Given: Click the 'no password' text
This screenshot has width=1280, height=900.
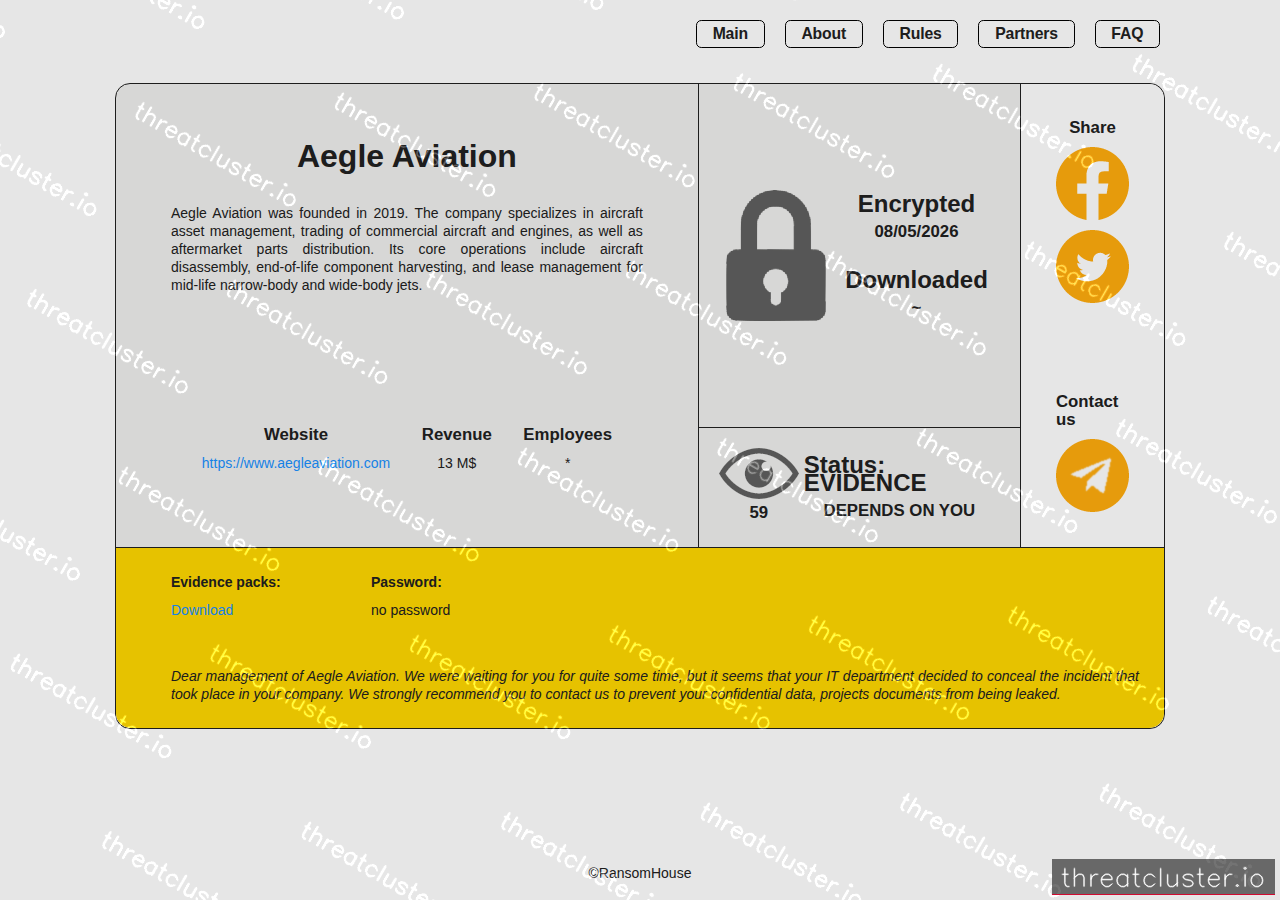Looking at the screenshot, I should click(411, 610).
